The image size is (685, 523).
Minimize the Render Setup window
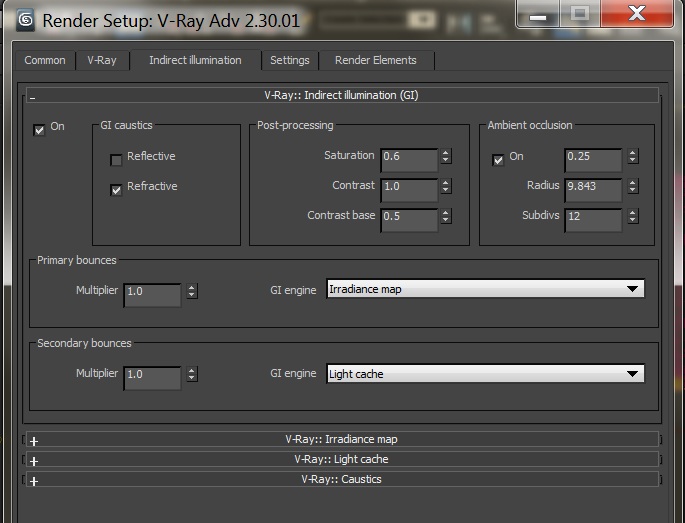538,14
